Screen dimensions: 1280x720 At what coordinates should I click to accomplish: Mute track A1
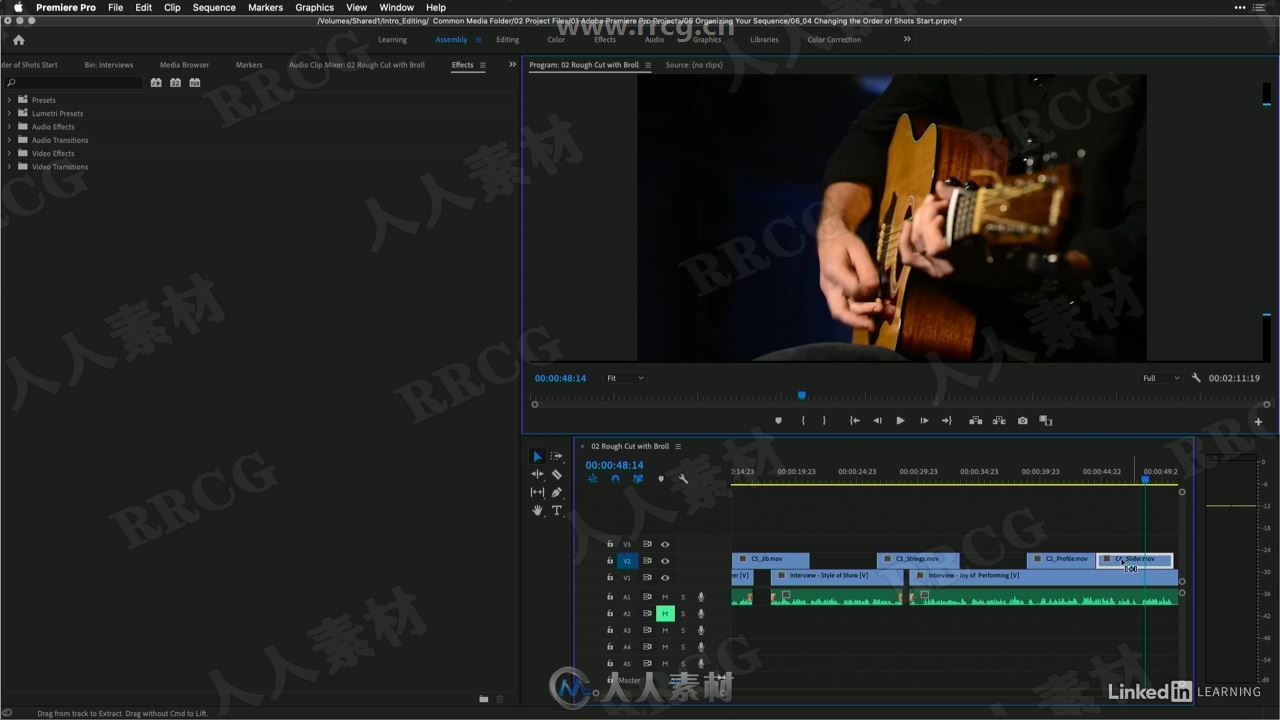point(664,597)
